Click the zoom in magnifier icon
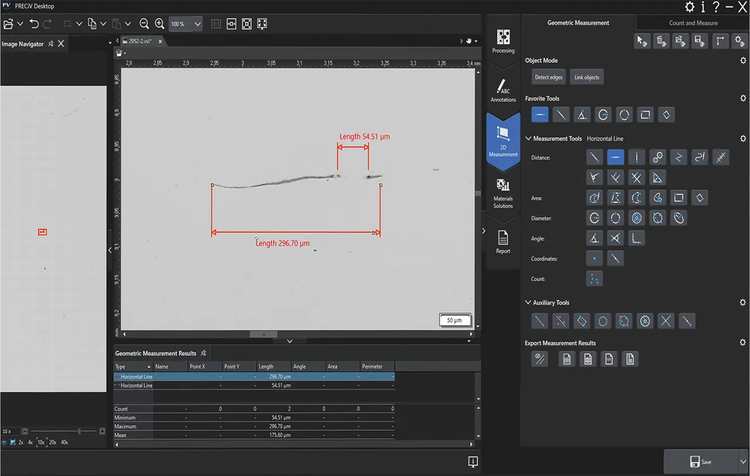Viewport: 750px width, 476px height. [160, 23]
